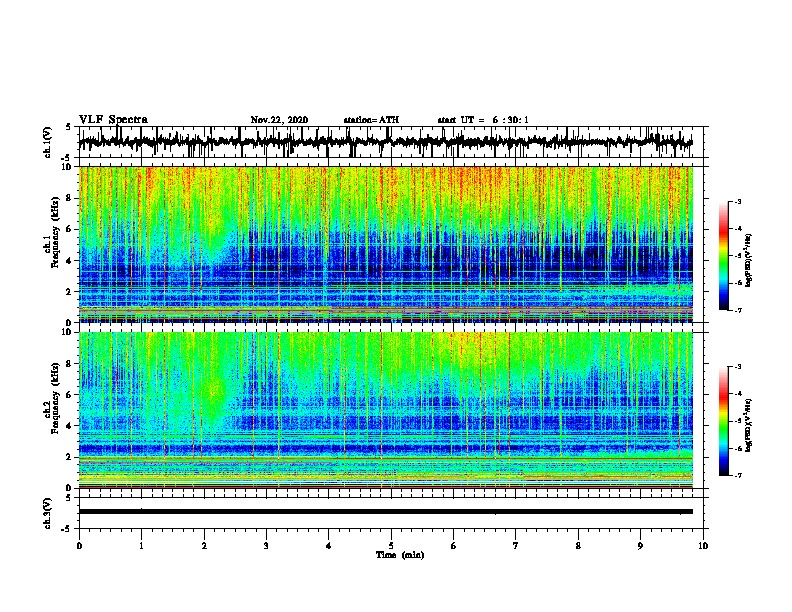The width and height of the screenshot is (792, 612).
Task: Click time axis tick label "3"
Action: click(266, 545)
